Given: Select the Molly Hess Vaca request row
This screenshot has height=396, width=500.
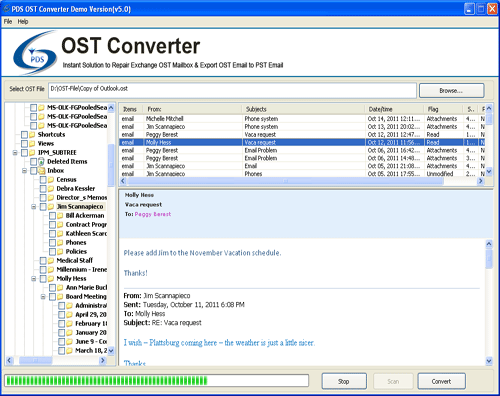Looking at the screenshot, I should (x=302, y=142).
